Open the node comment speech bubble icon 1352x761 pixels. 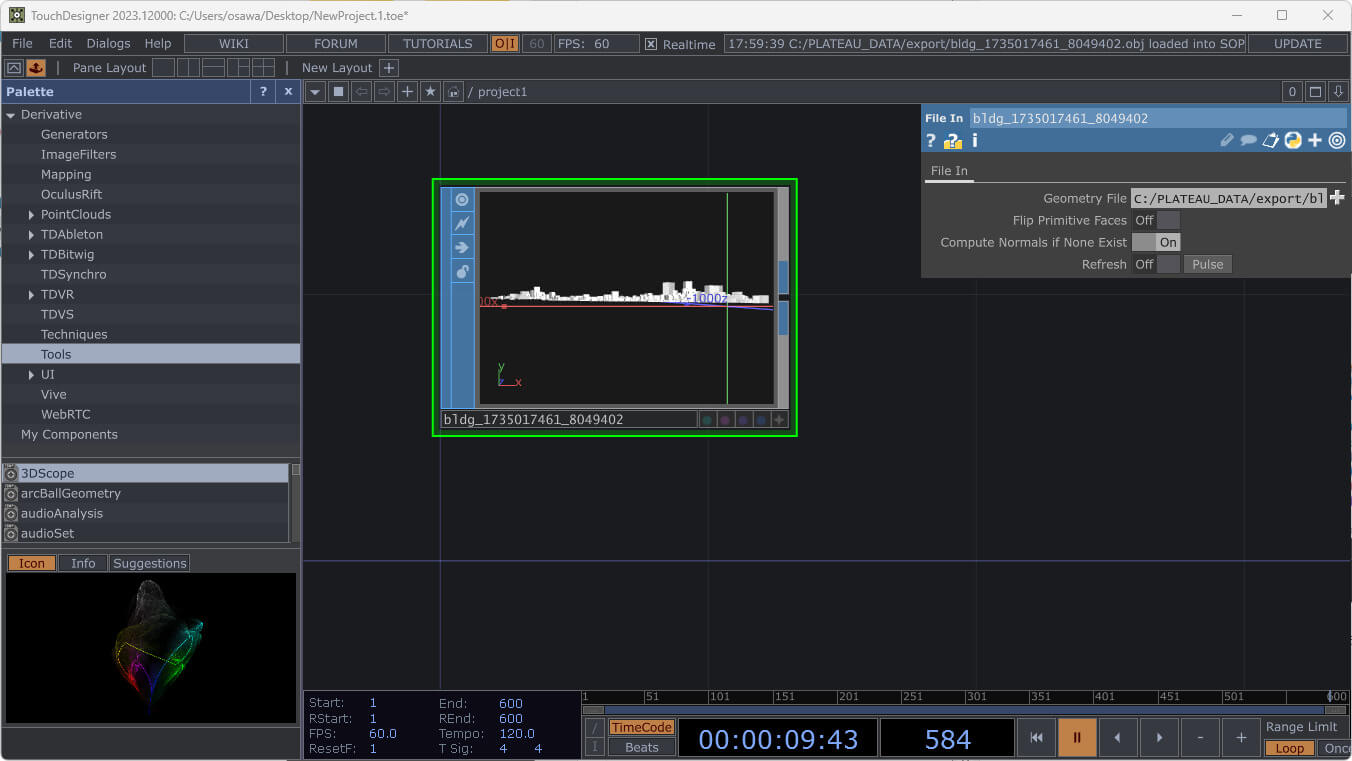coord(1249,141)
